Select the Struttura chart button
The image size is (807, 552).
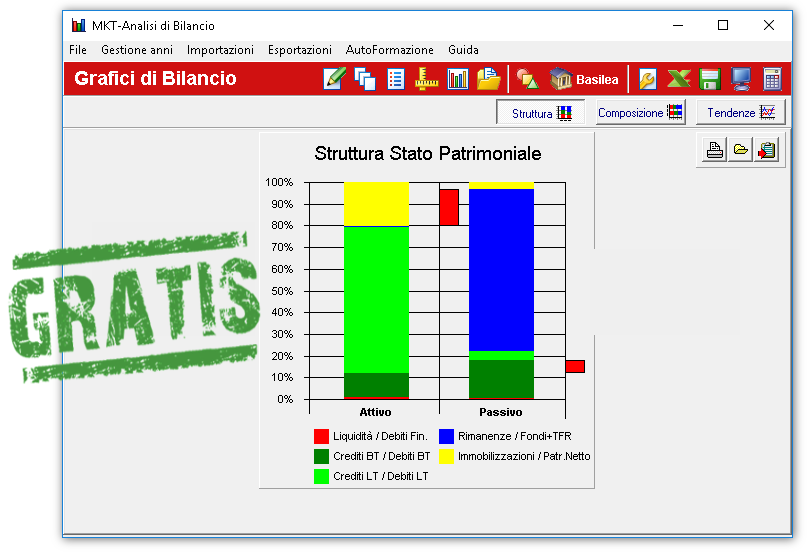(541, 113)
